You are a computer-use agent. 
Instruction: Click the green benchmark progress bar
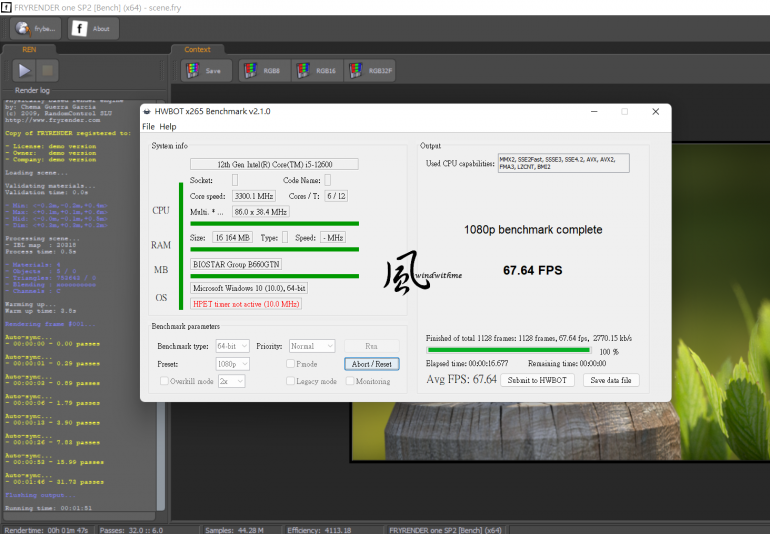pos(510,351)
